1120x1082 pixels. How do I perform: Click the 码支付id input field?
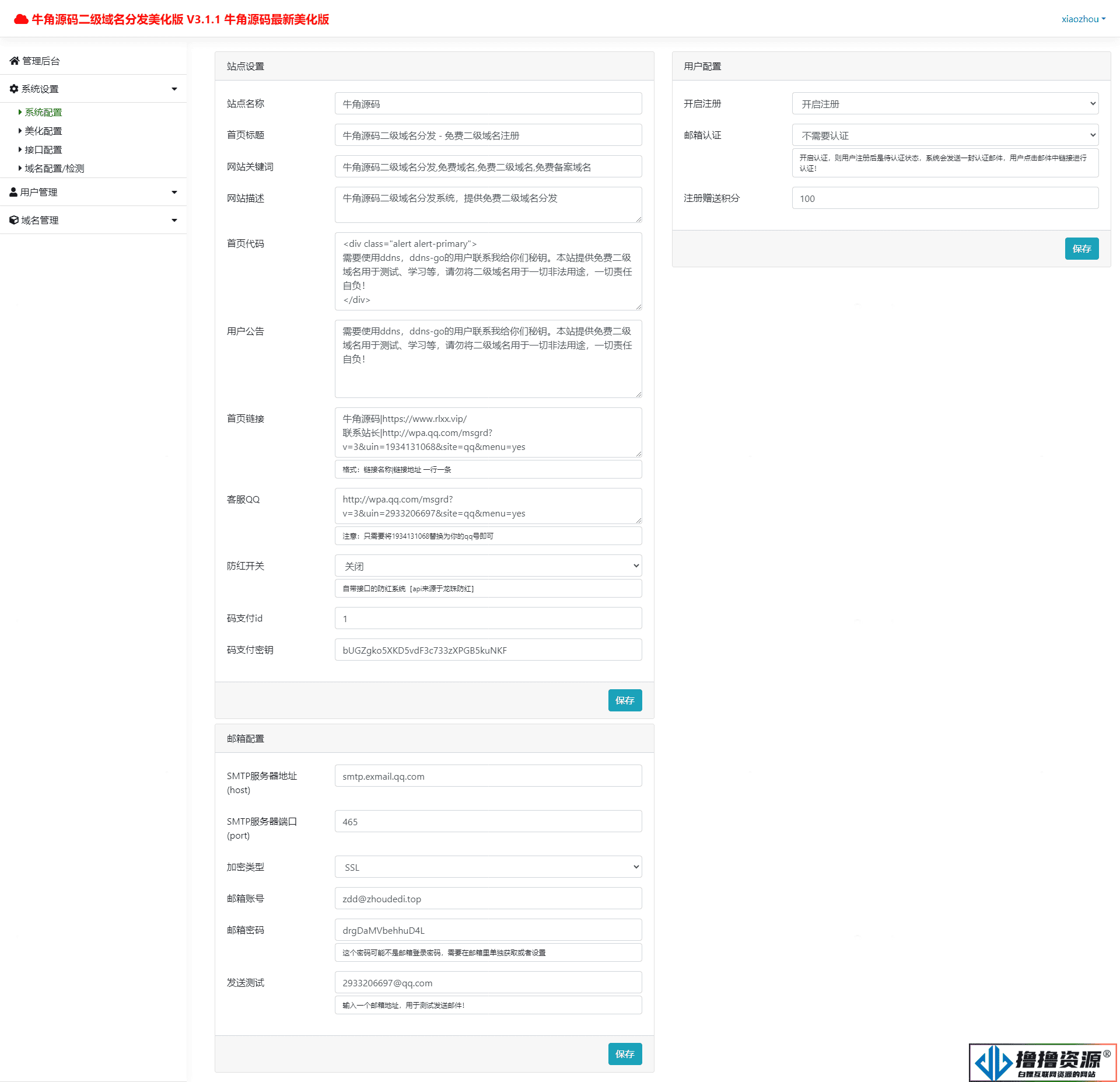click(488, 618)
